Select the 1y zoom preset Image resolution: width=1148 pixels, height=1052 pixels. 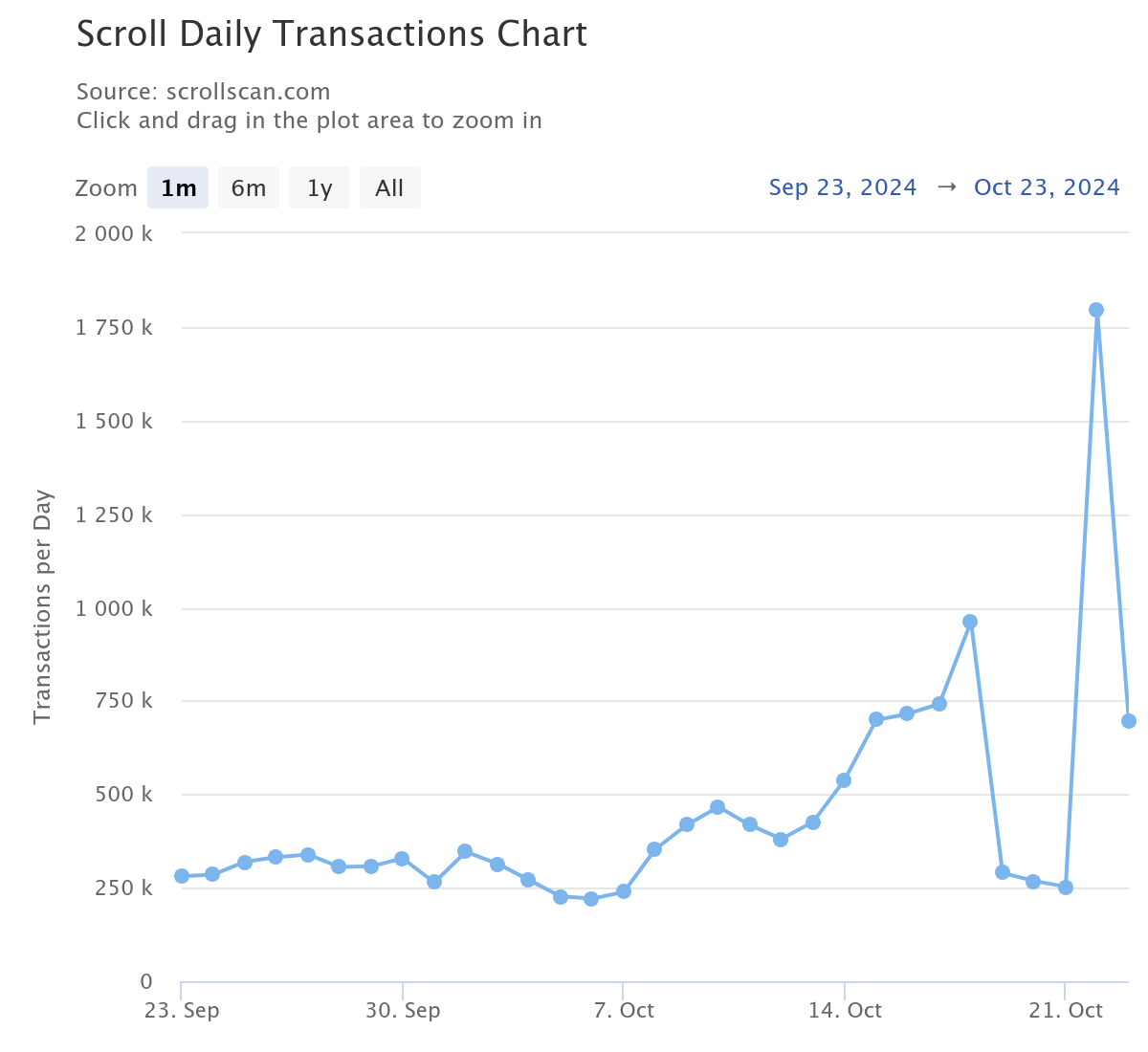[319, 187]
